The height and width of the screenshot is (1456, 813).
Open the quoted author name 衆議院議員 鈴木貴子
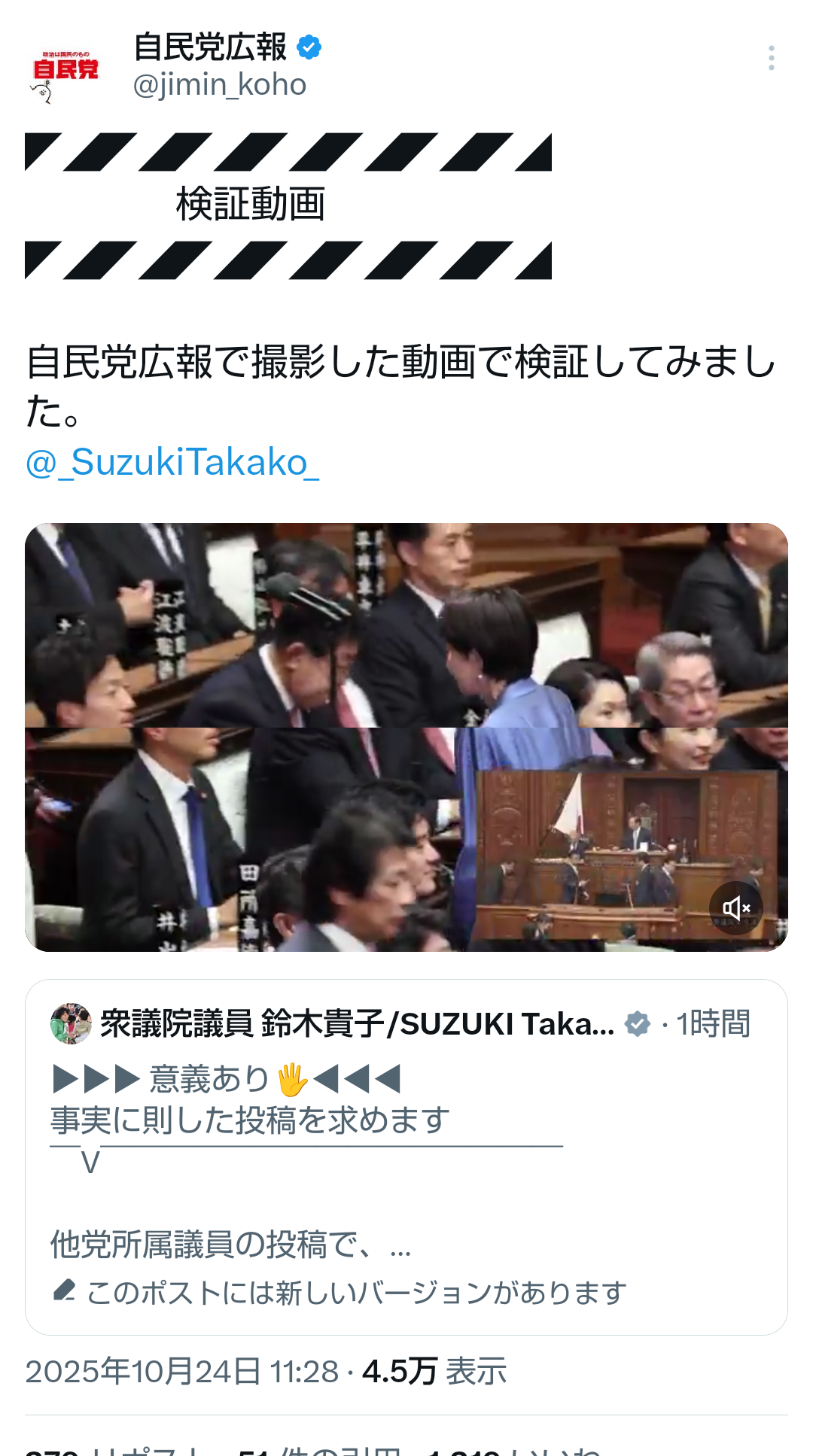tap(358, 1023)
